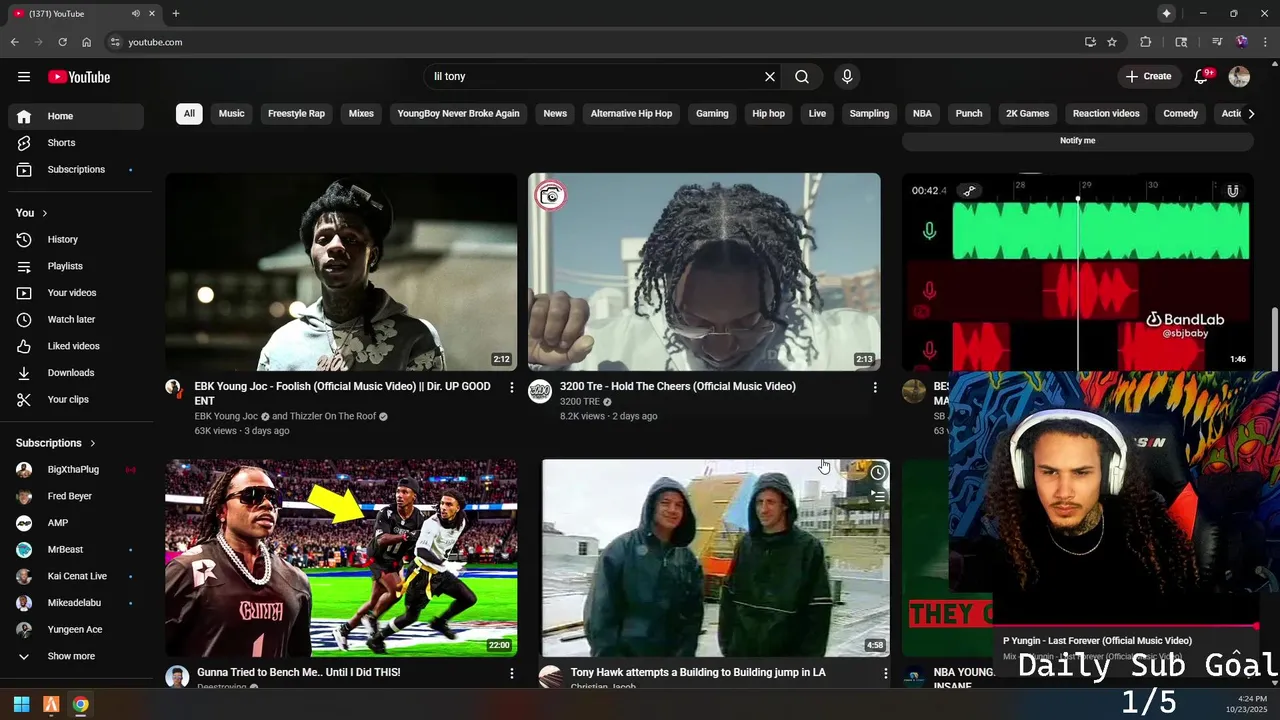Open options menu for EBK Young Joc video
This screenshot has width=1280, height=720.
click(512, 387)
